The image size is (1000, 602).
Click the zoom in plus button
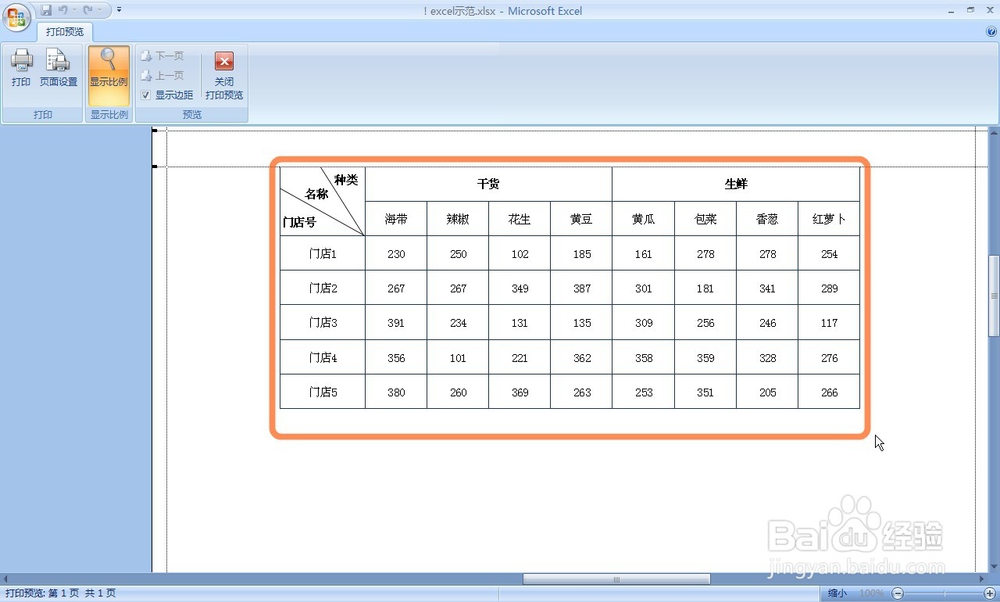[989, 594]
